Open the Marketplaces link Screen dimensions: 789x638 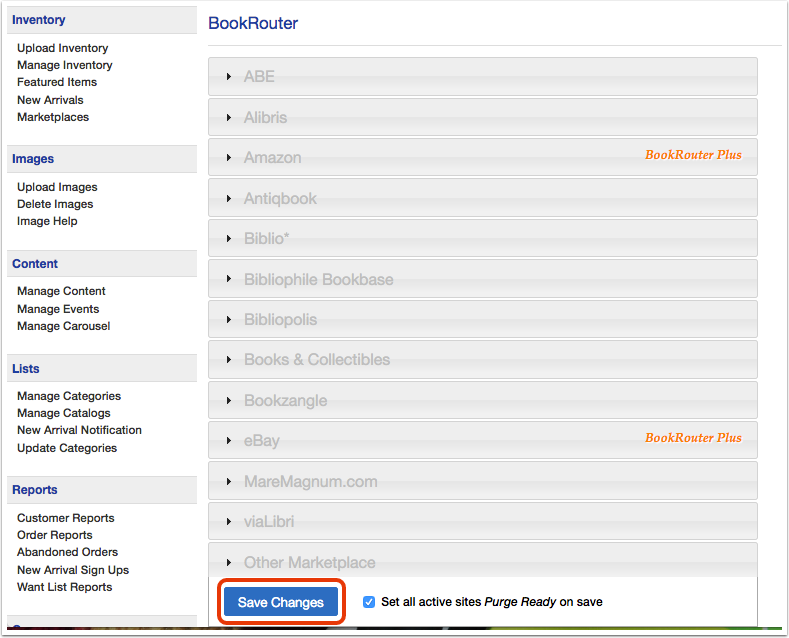53,117
